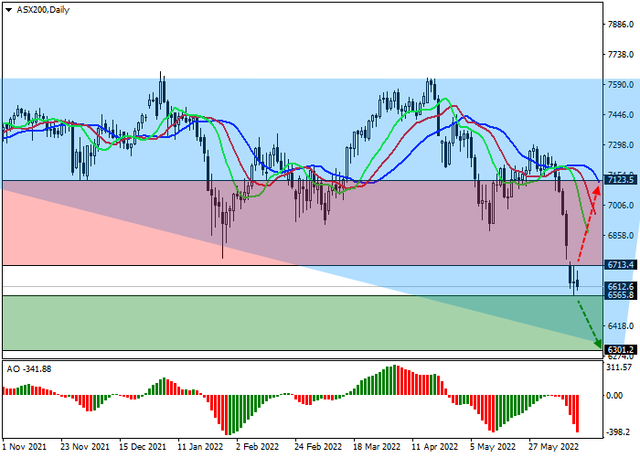Click the 311.57 oscillator scale value
Image resolution: width=640 pixels, height=457 pixels.
(x=620, y=367)
